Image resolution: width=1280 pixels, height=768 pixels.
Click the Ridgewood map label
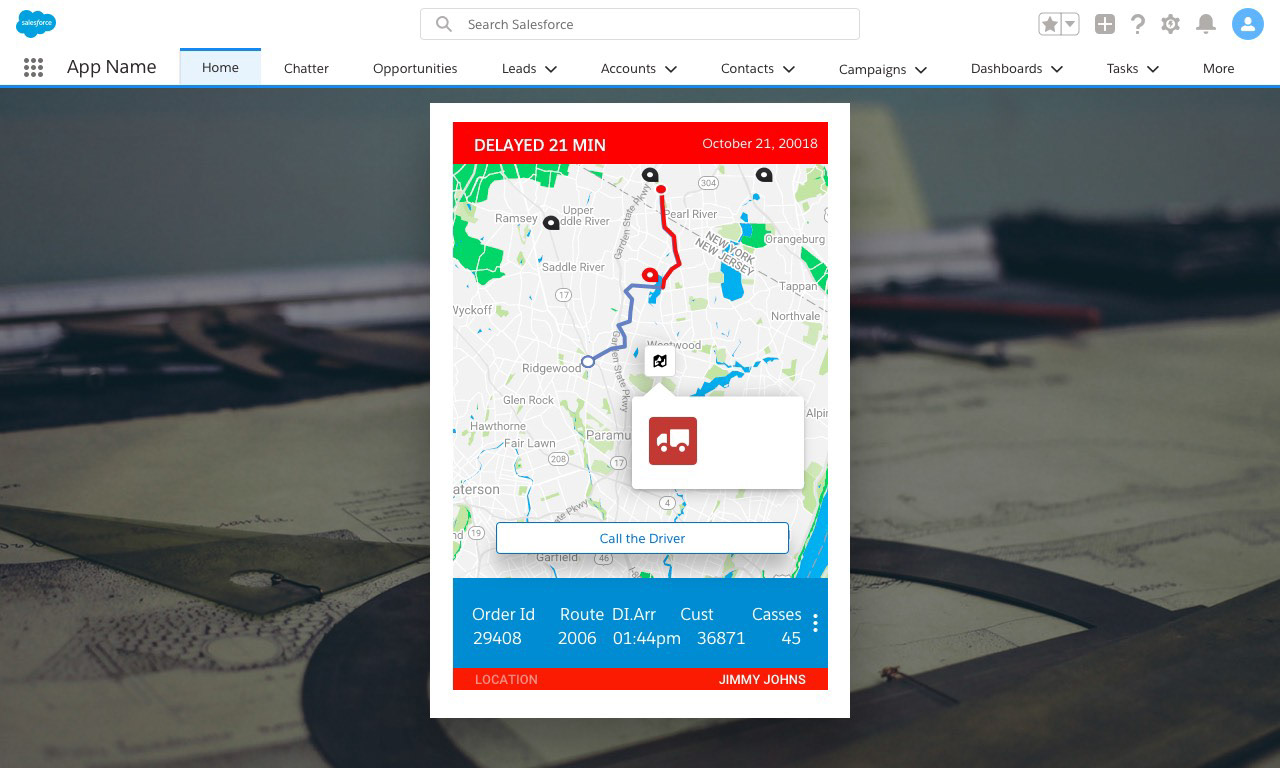[x=551, y=368]
